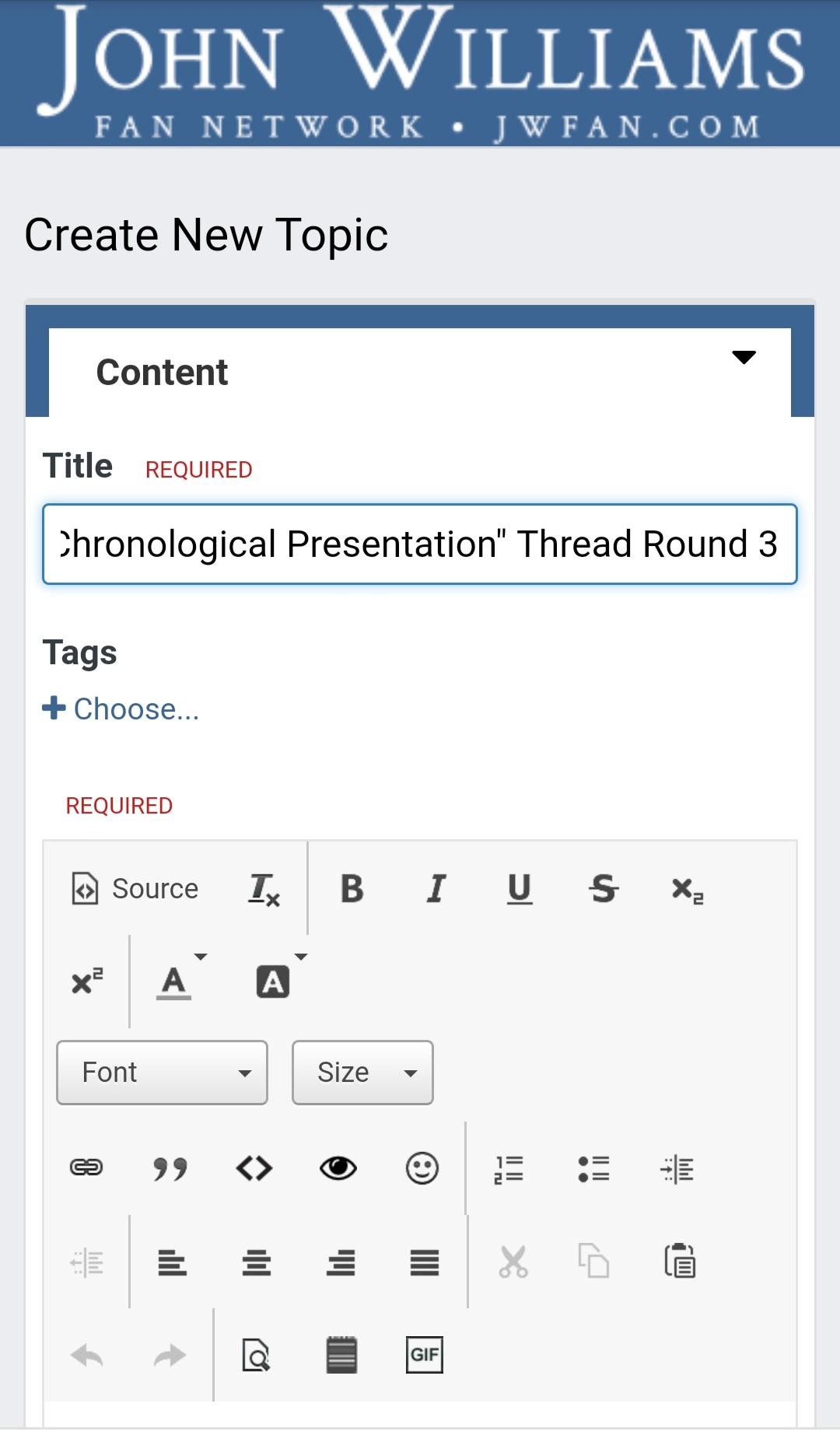
Task: Insert a spoiler with the eye icon
Action: tap(338, 1167)
